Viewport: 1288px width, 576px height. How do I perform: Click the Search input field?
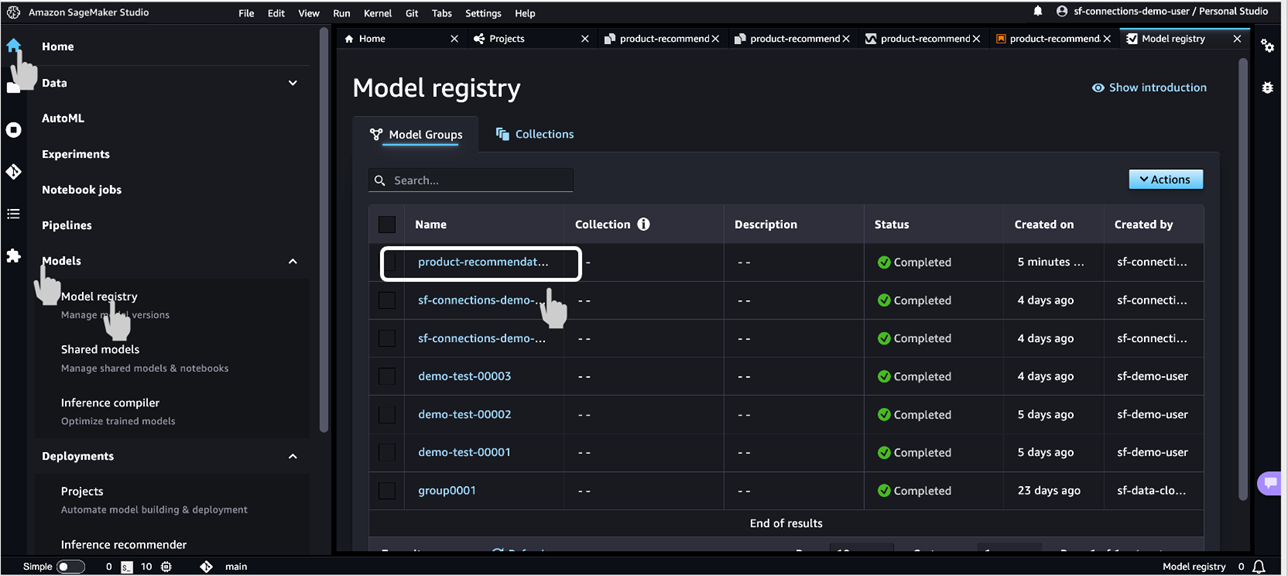click(x=471, y=181)
